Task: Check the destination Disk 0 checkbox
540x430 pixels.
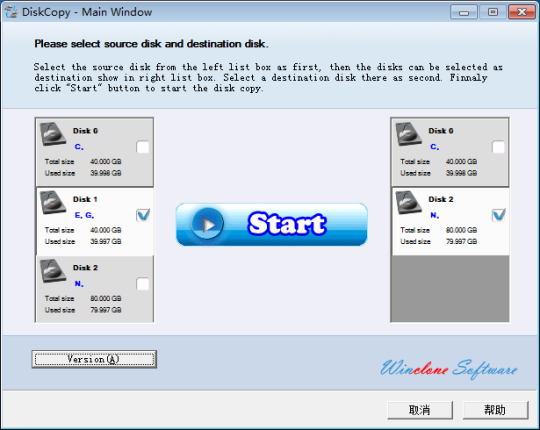Action: (x=498, y=147)
